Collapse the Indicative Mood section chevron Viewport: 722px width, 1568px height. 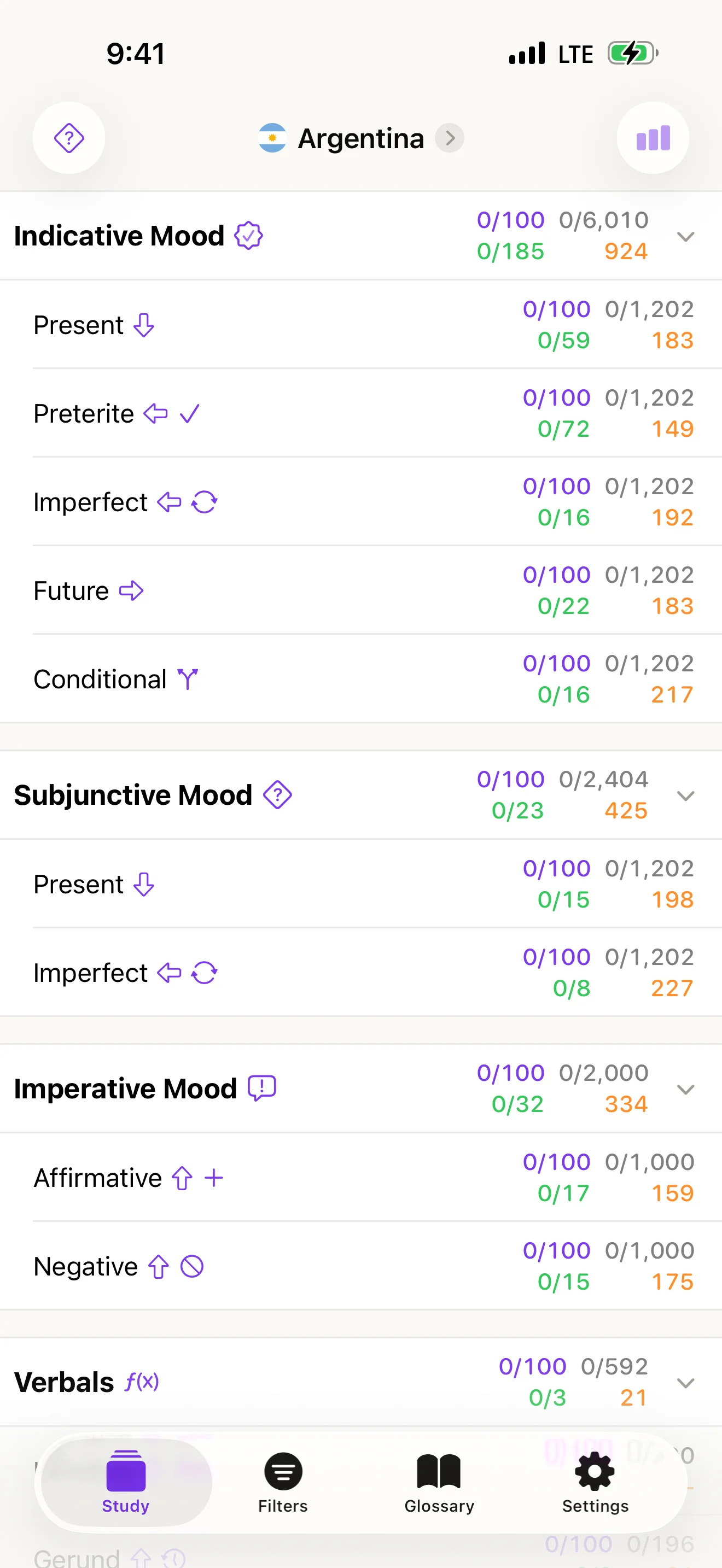coord(685,236)
